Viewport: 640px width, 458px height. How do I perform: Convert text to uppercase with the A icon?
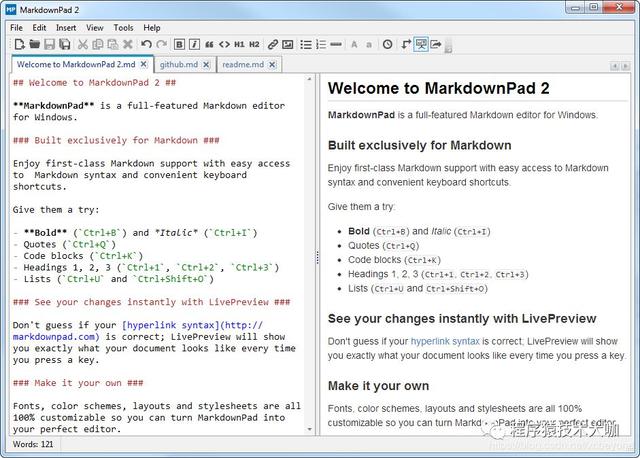point(354,44)
